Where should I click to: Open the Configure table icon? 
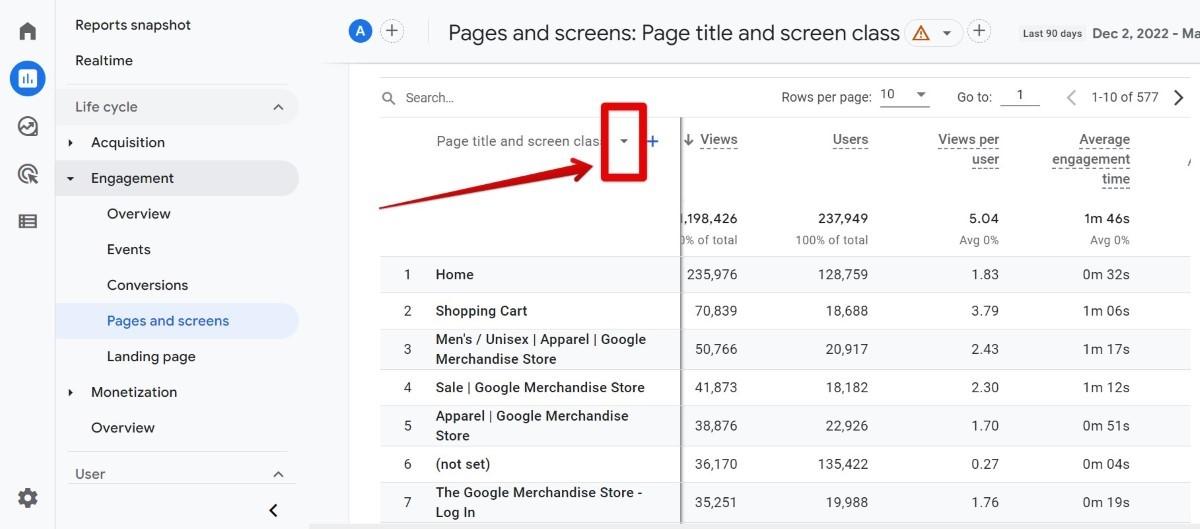27,222
